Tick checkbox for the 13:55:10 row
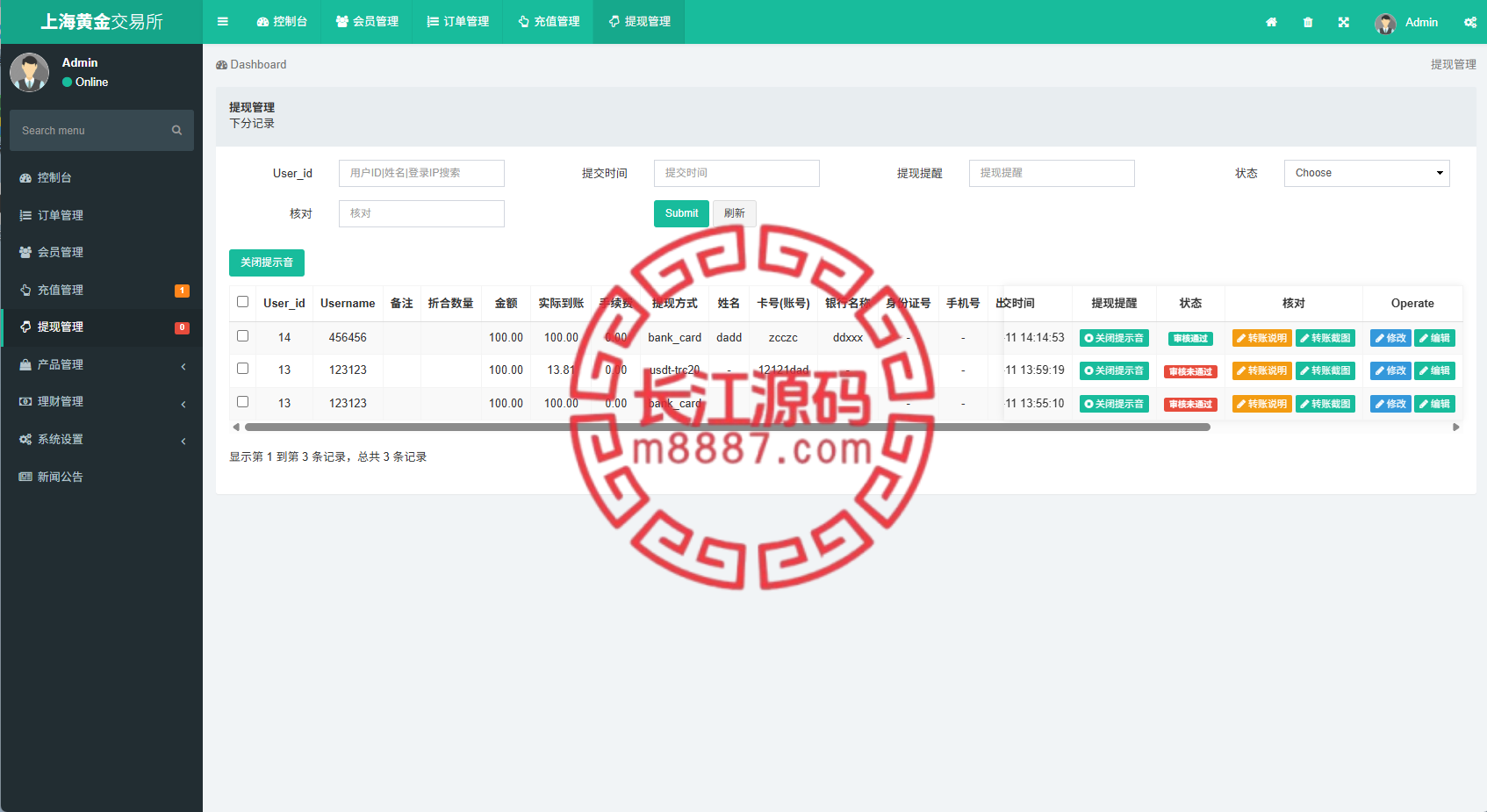This screenshot has width=1487, height=812. 243,402
